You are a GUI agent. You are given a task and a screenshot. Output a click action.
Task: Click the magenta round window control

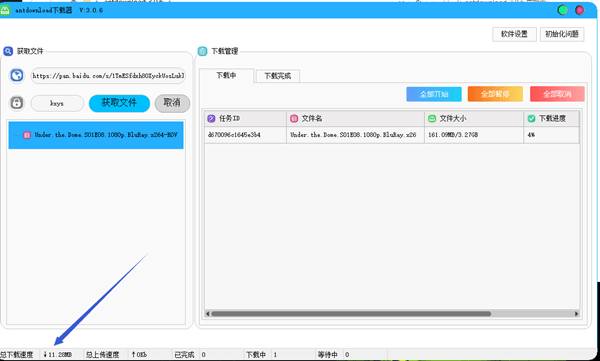pos(580,10)
